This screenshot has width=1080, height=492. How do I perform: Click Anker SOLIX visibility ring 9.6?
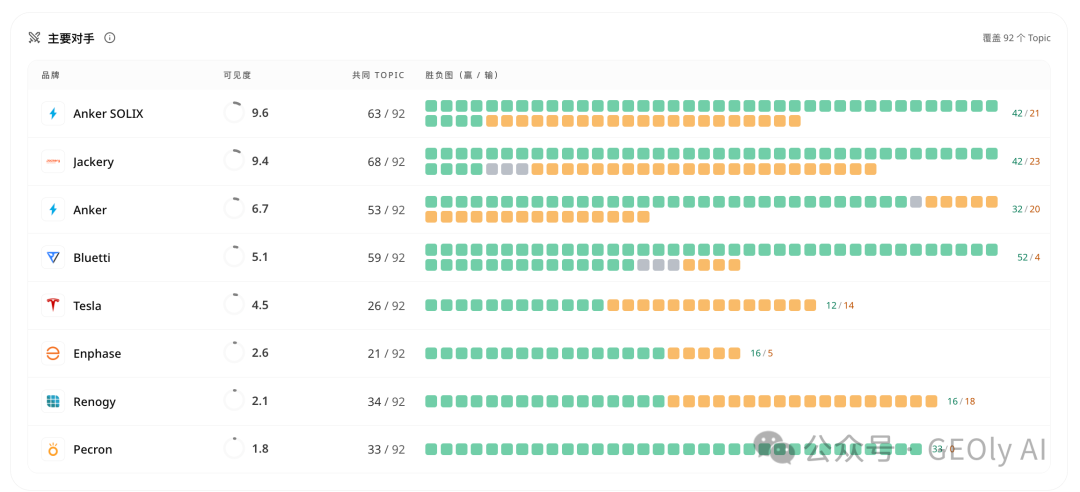point(234,113)
